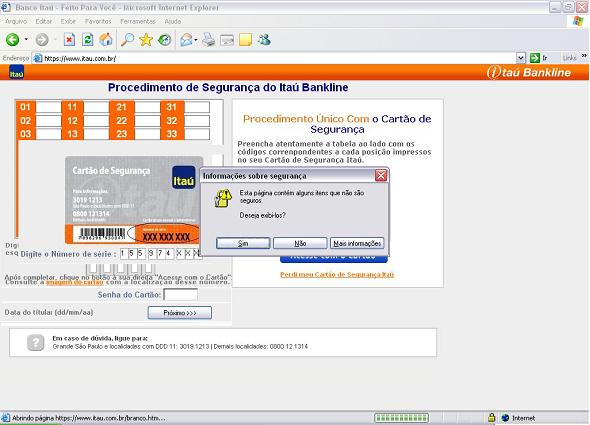This screenshot has height=425, width=590.
Task: Open Search with the magnifying glass icon
Action: [128, 40]
